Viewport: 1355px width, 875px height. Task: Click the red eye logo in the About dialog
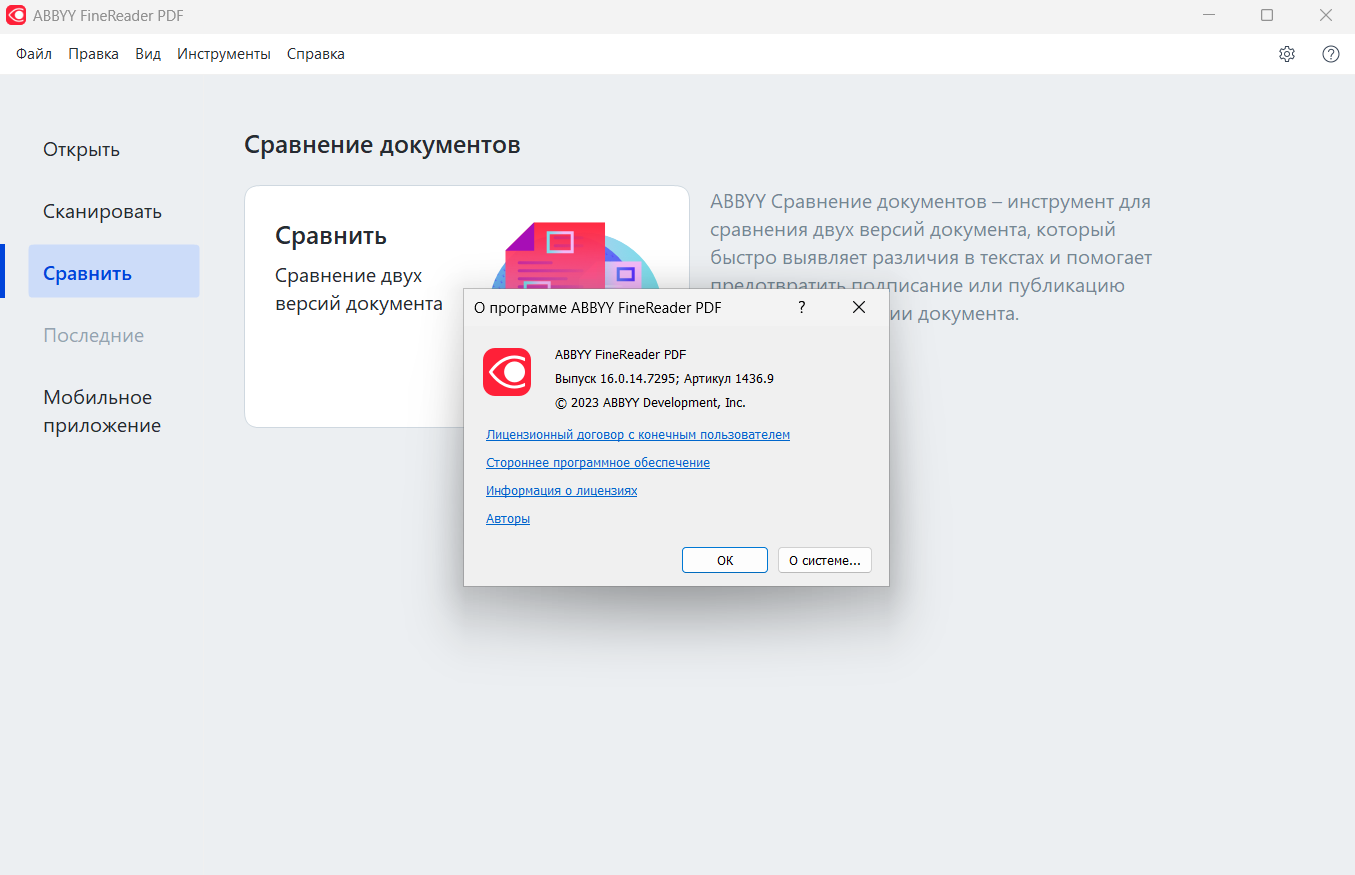(507, 372)
